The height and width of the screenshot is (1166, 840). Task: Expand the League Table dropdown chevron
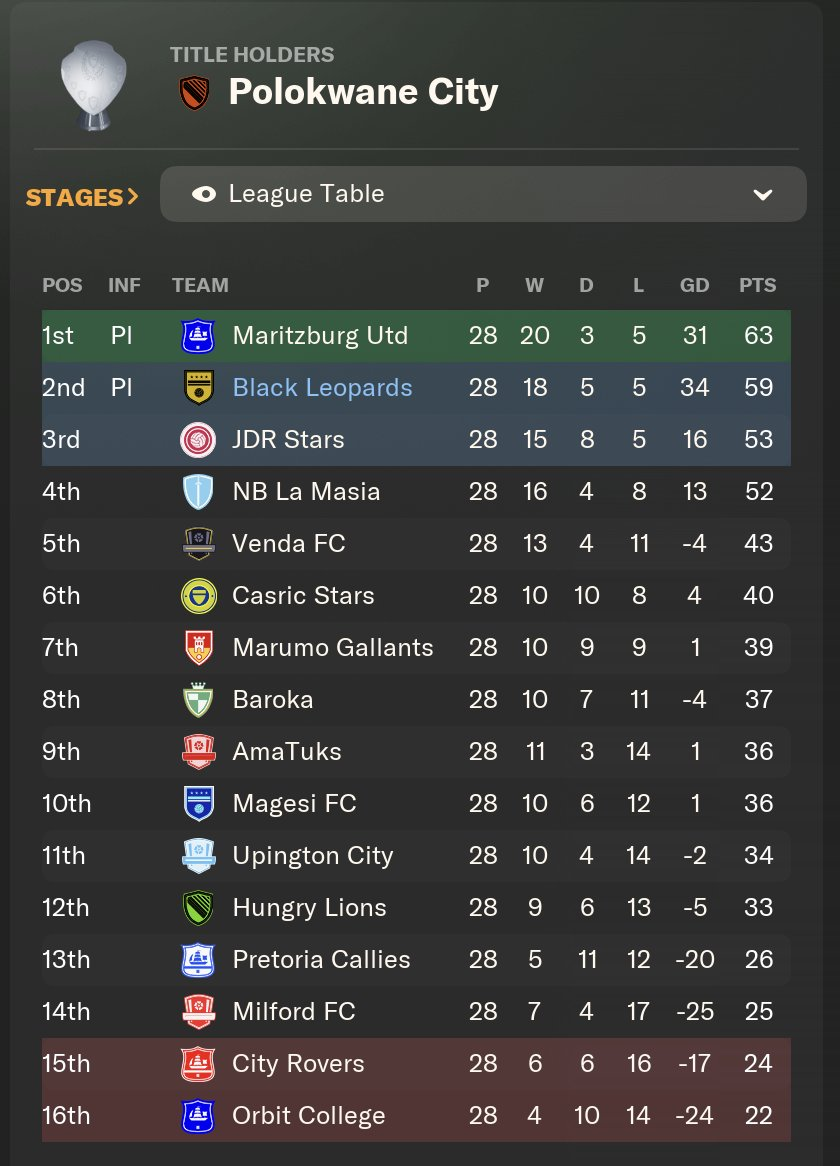763,194
